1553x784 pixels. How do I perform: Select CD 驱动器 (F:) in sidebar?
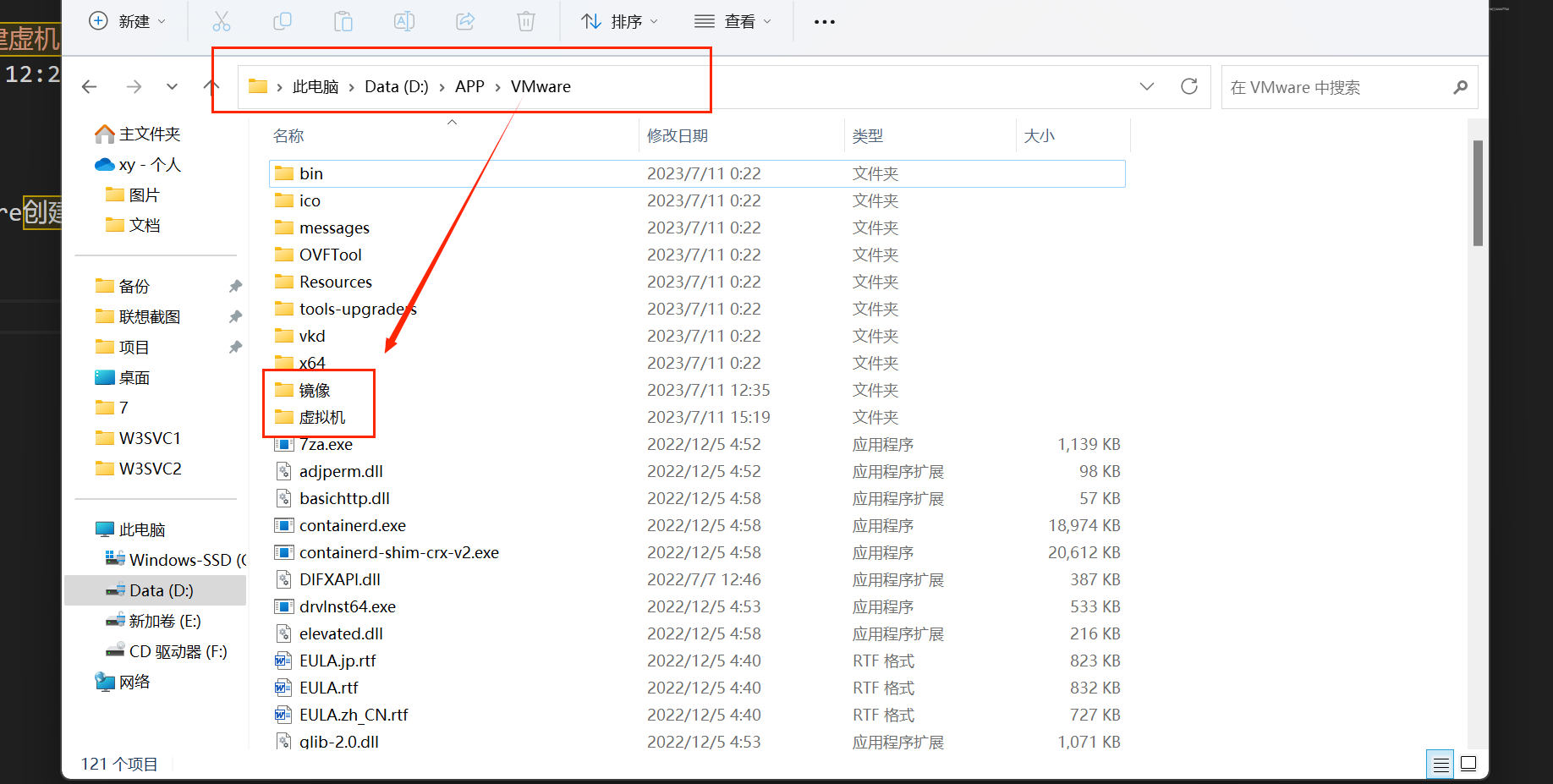pyautogui.click(x=167, y=651)
